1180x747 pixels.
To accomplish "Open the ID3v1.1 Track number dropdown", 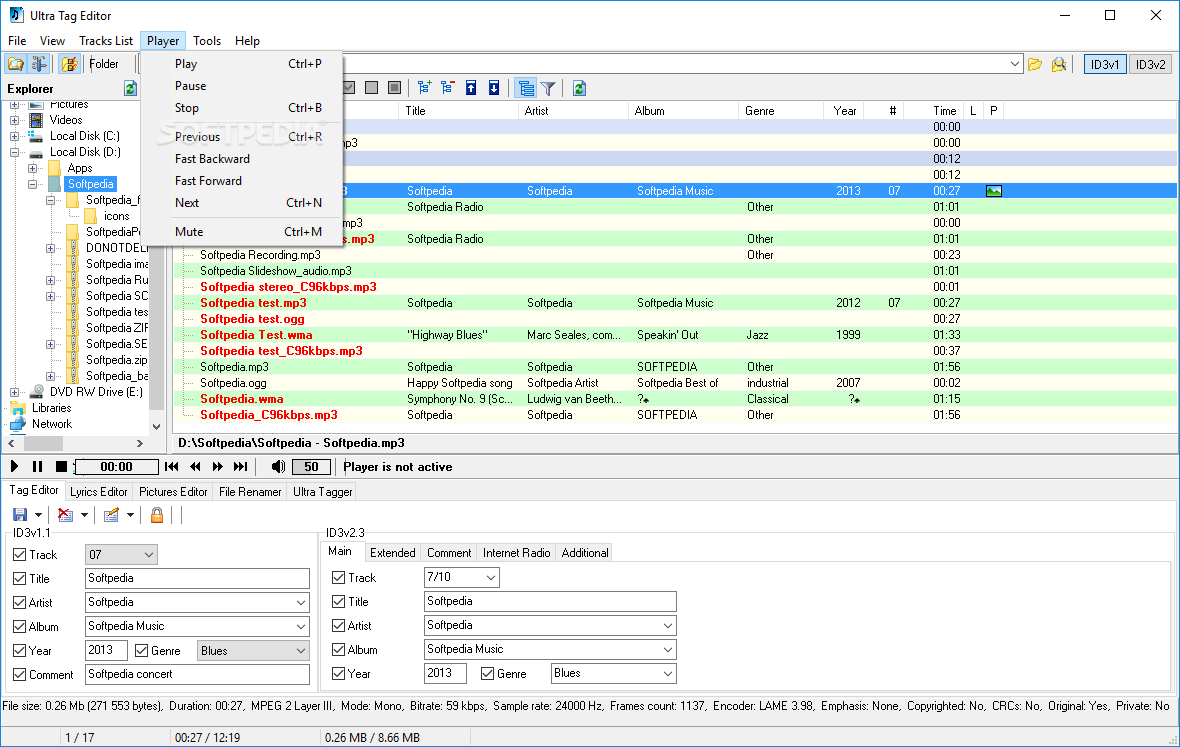I will pyautogui.click(x=148, y=554).
